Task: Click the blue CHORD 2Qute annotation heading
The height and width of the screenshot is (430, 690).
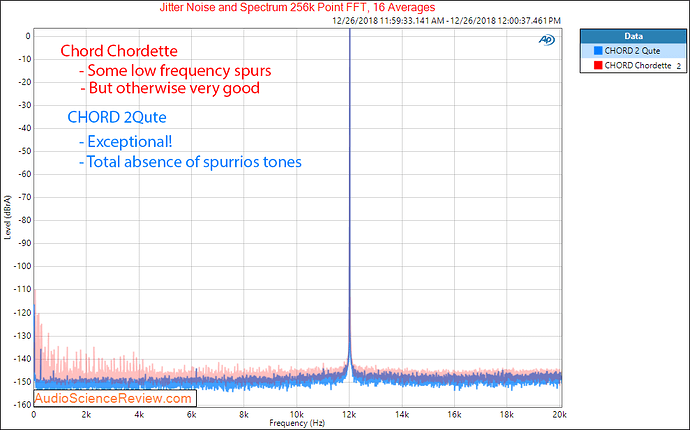Action: (117, 117)
